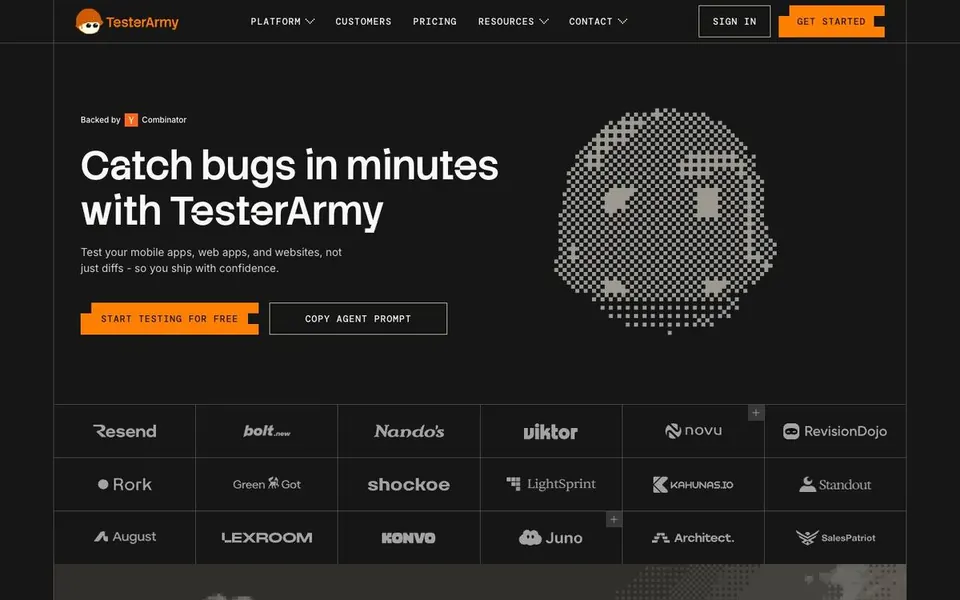960x600 pixels.
Task: Click the RevisionDojo customer logo
Action: pos(835,431)
